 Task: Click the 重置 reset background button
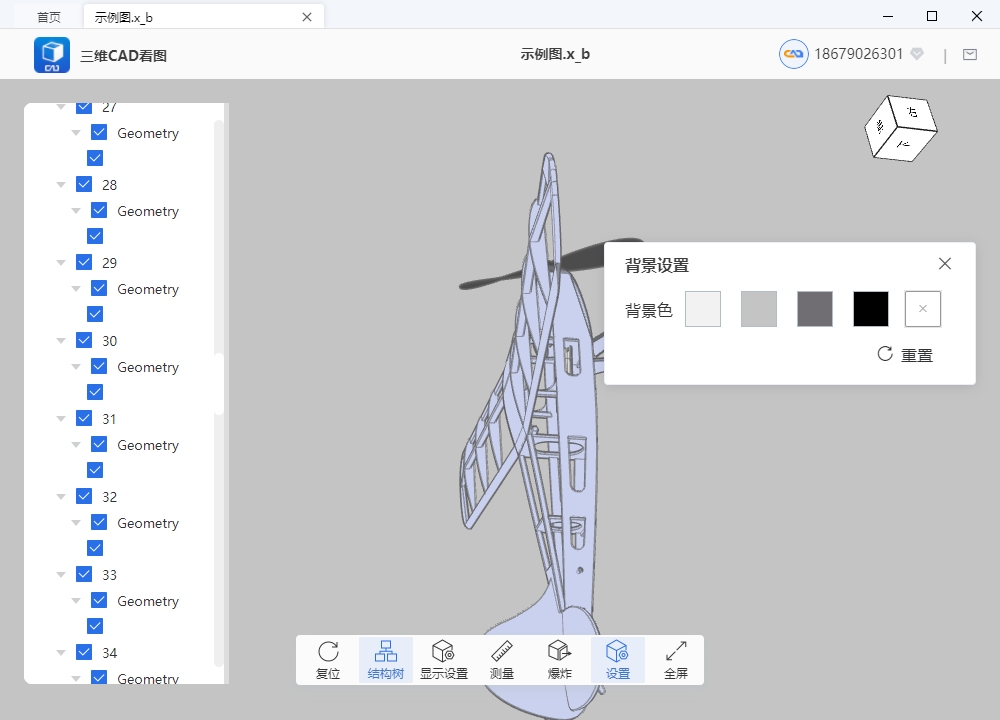(x=905, y=355)
